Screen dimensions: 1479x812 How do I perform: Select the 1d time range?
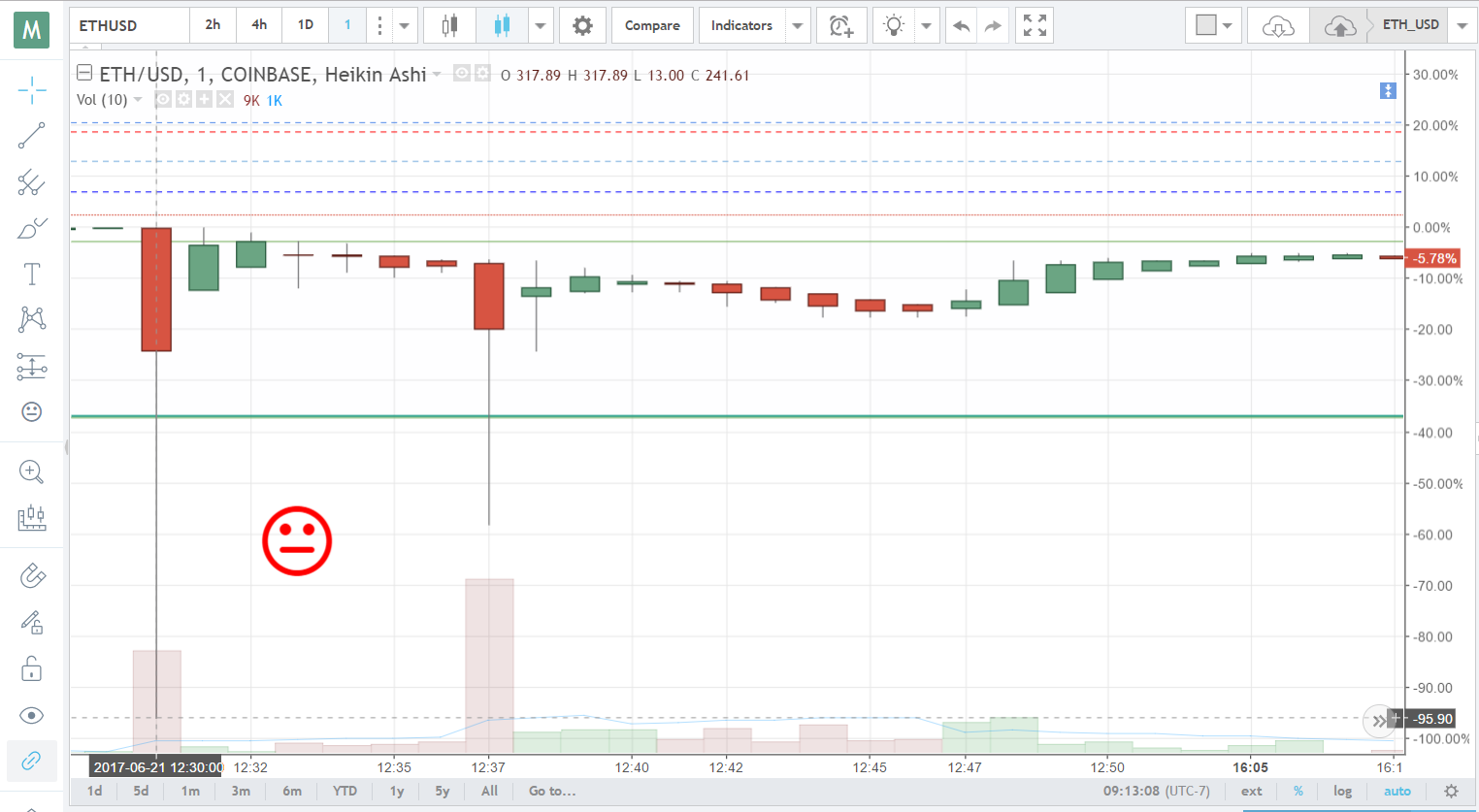(x=94, y=791)
